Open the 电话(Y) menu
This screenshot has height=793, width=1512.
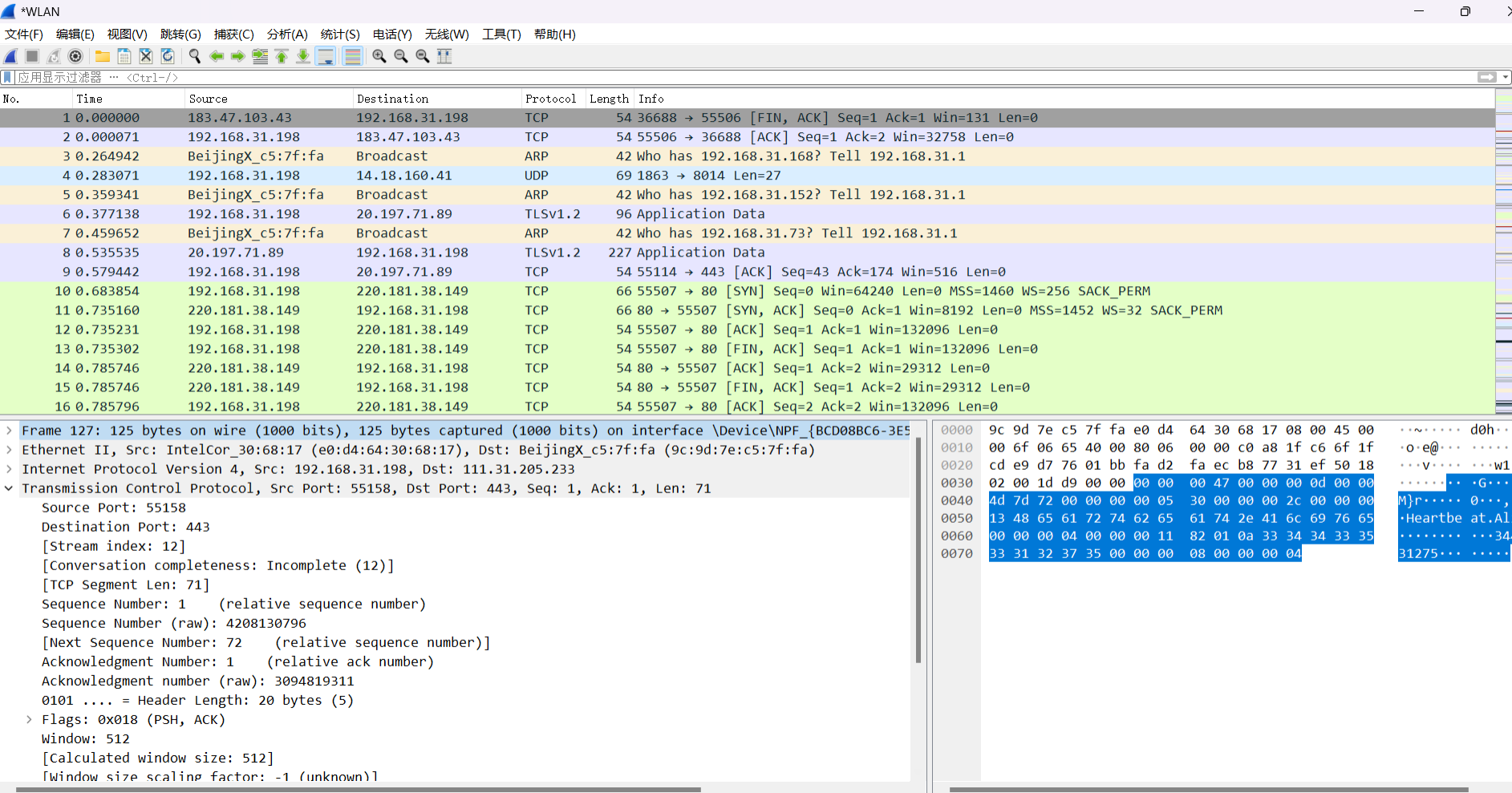tap(392, 34)
